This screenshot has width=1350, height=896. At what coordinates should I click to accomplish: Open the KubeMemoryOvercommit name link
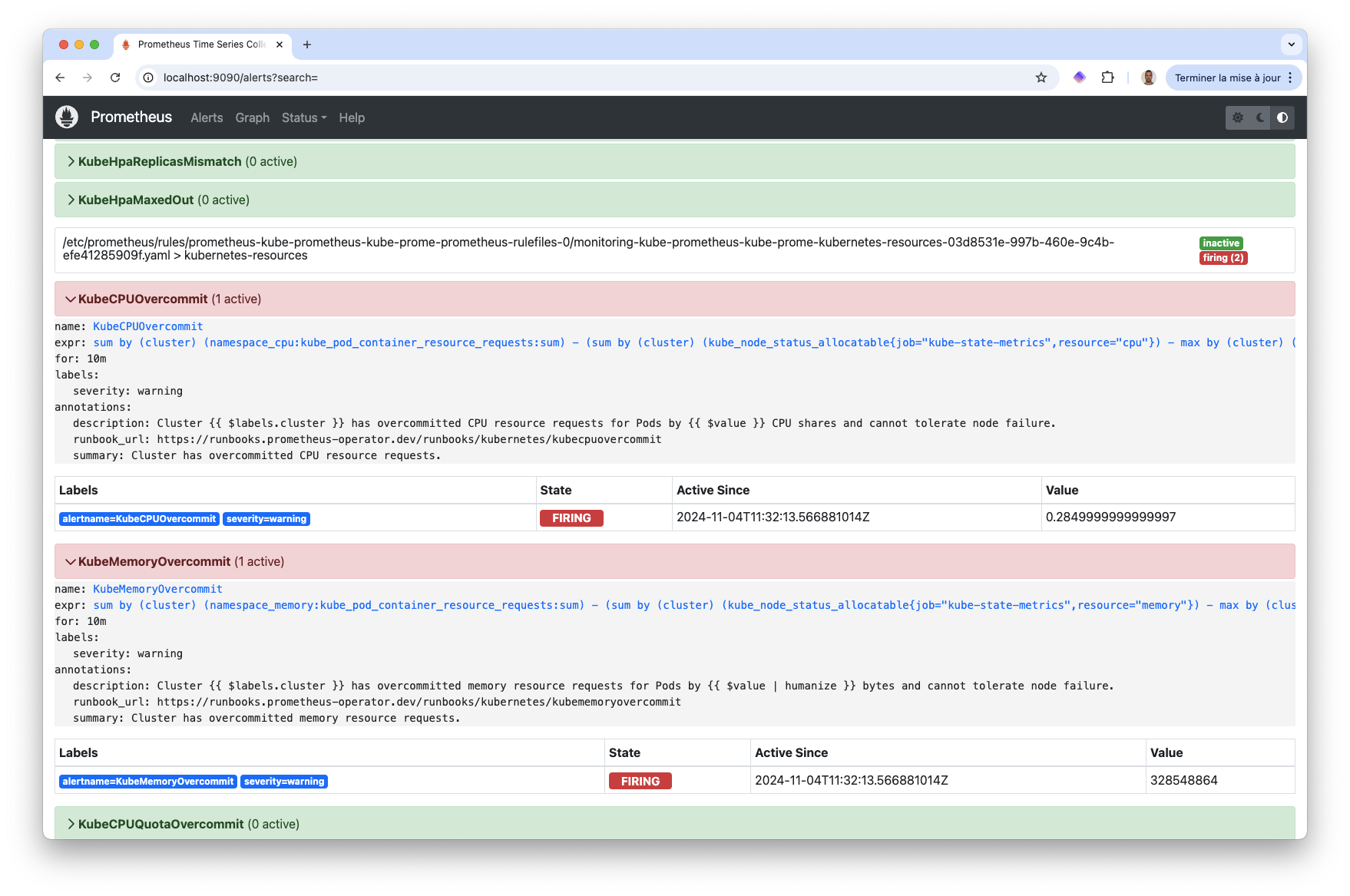point(157,589)
